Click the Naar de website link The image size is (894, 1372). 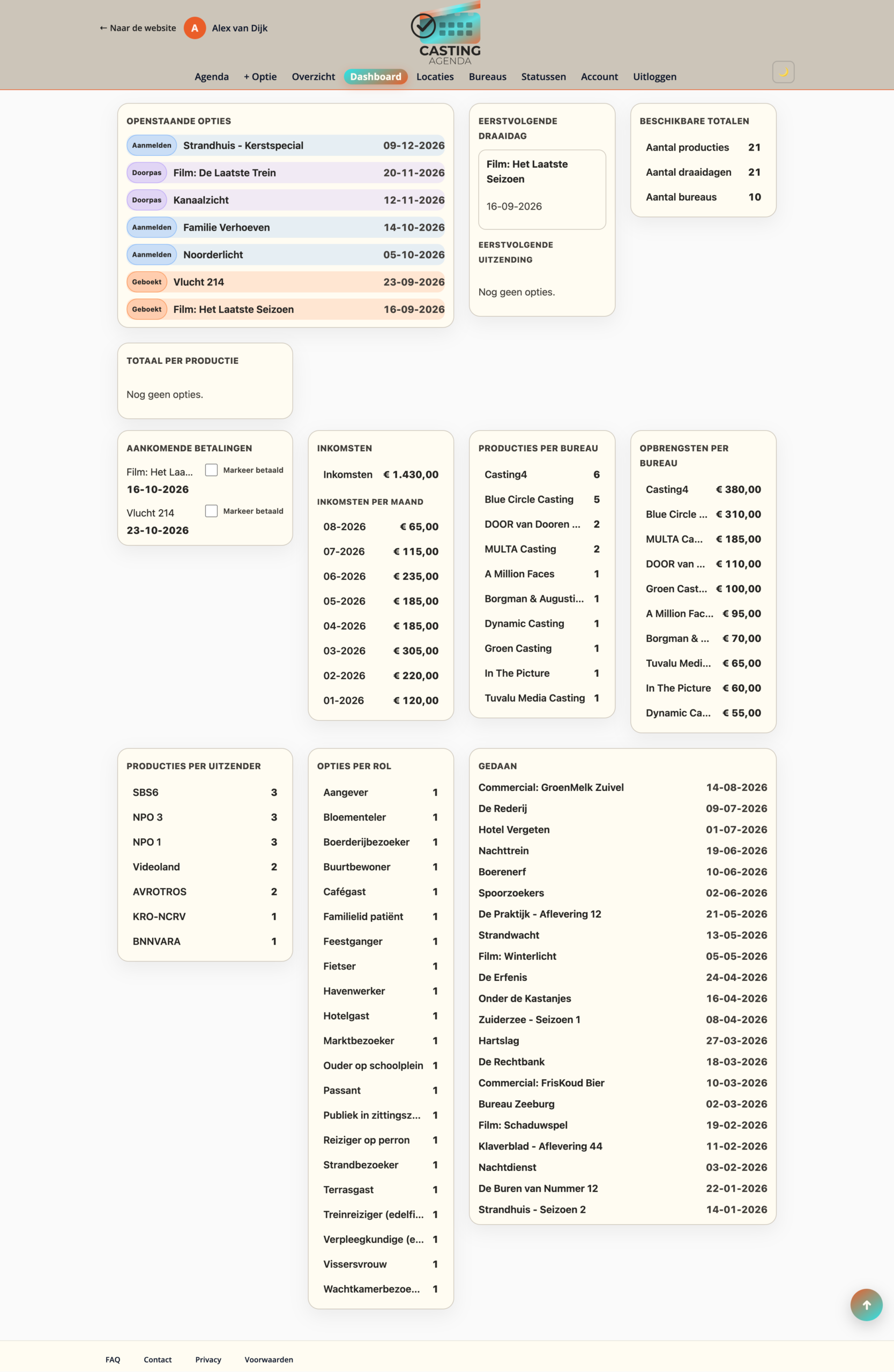click(138, 28)
